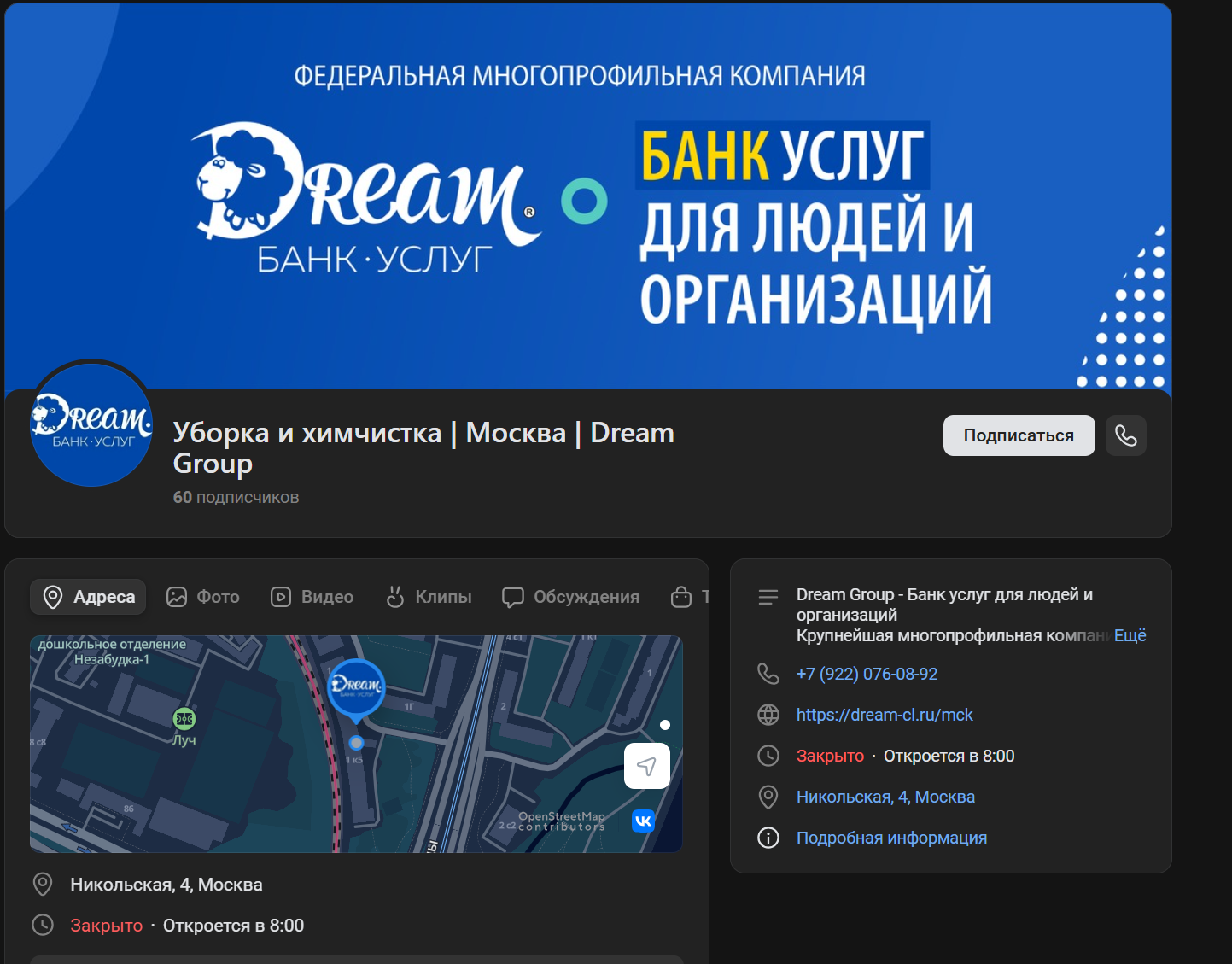
Task: Click the phone call icon button
Action: coord(1125,435)
